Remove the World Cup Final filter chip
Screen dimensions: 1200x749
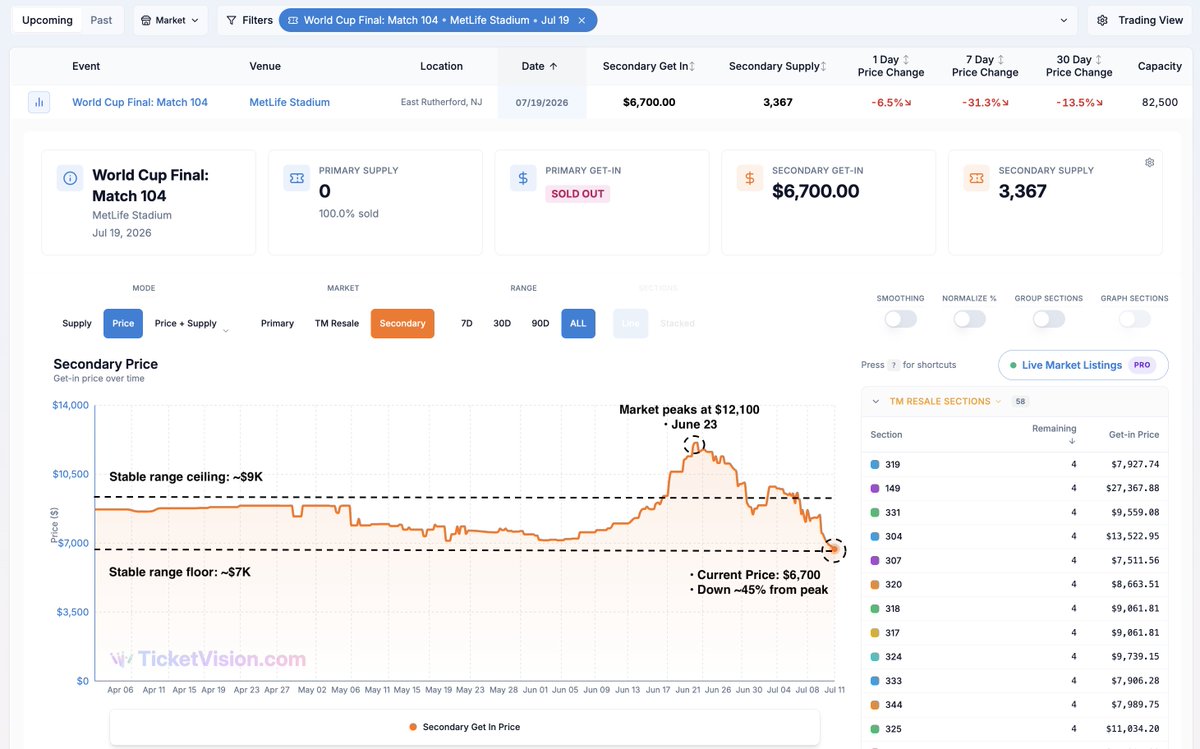click(582, 20)
